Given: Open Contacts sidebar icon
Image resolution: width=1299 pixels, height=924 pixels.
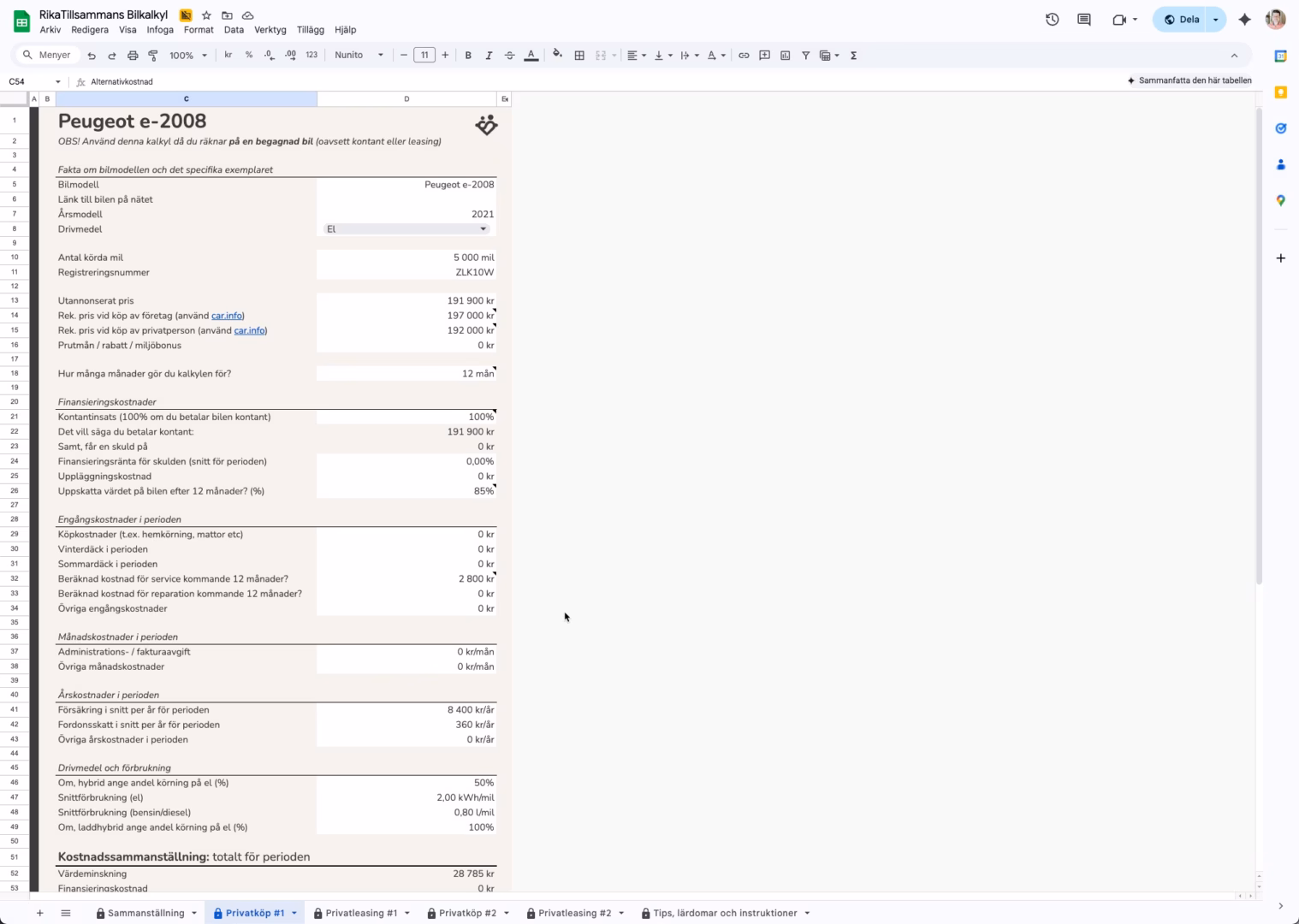Looking at the screenshot, I should point(1281,164).
